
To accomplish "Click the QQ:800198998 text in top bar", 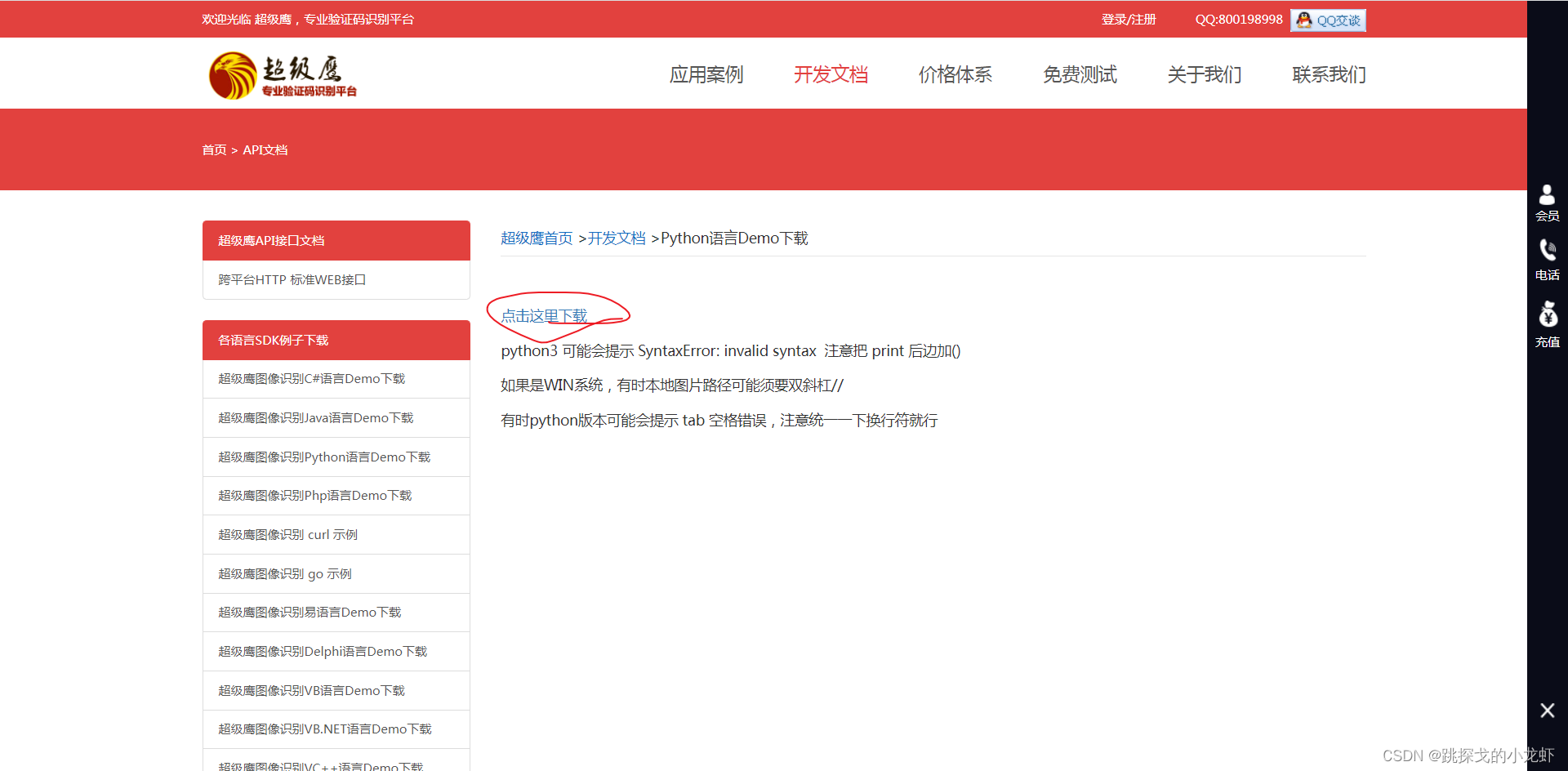I will click(x=1239, y=20).
